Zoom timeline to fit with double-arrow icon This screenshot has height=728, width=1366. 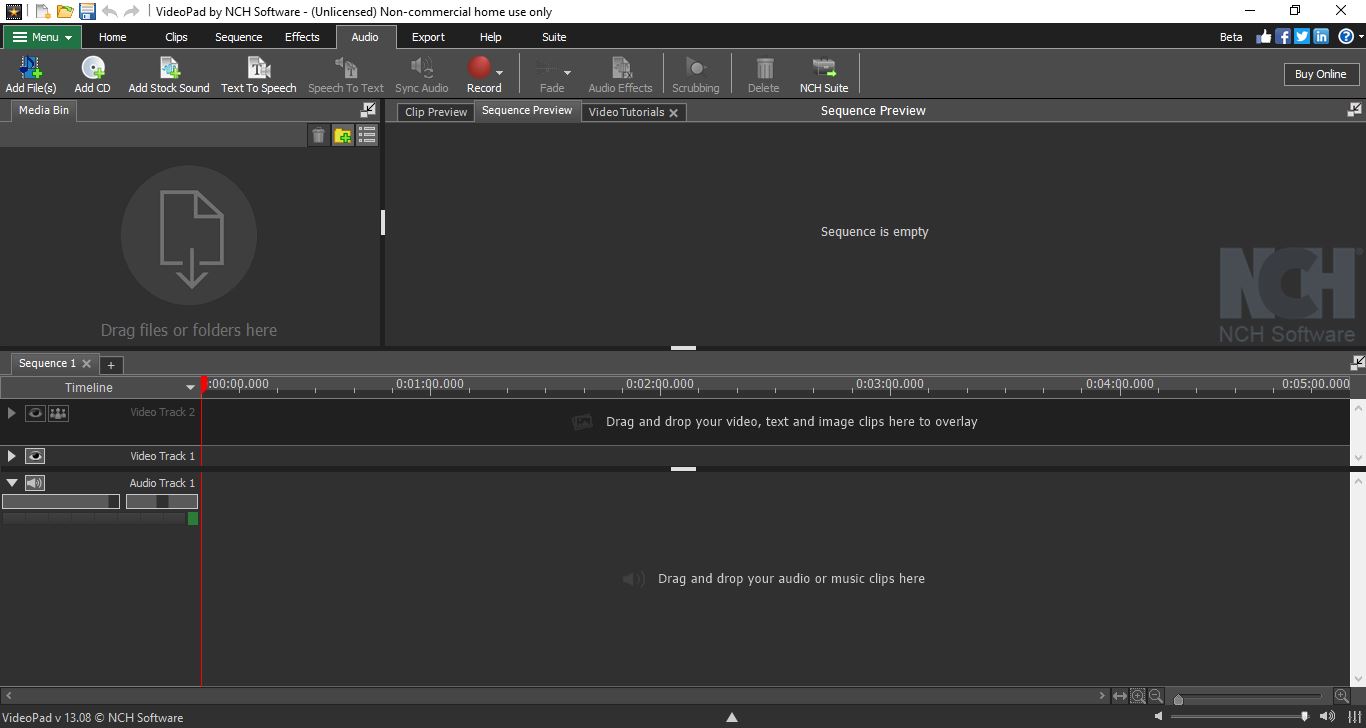tap(1120, 696)
